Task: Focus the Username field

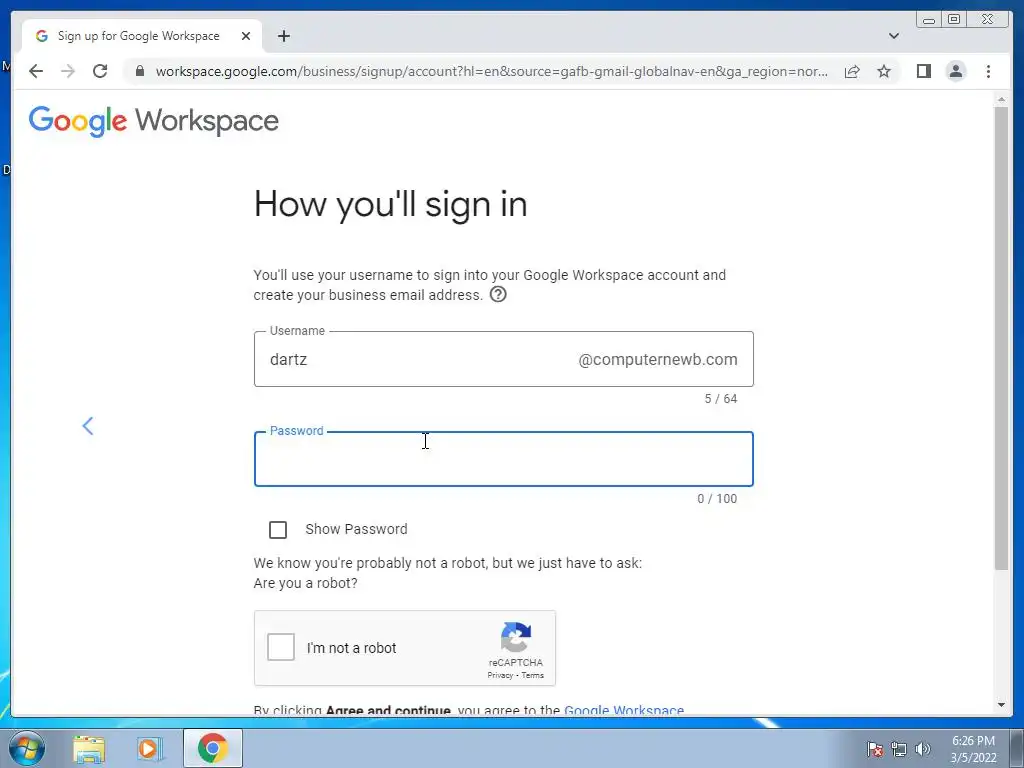Action: (504, 359)
